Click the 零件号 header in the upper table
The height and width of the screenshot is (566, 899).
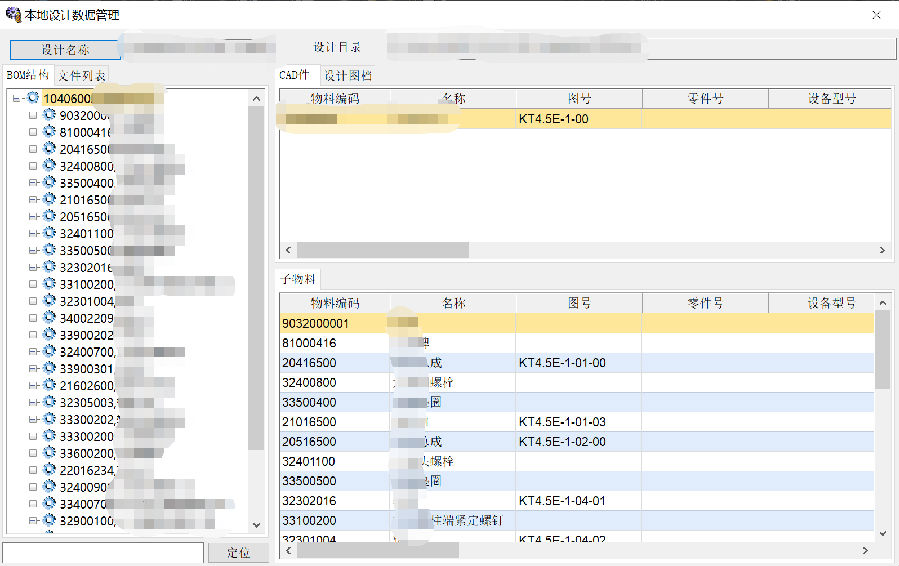(705, 99)
